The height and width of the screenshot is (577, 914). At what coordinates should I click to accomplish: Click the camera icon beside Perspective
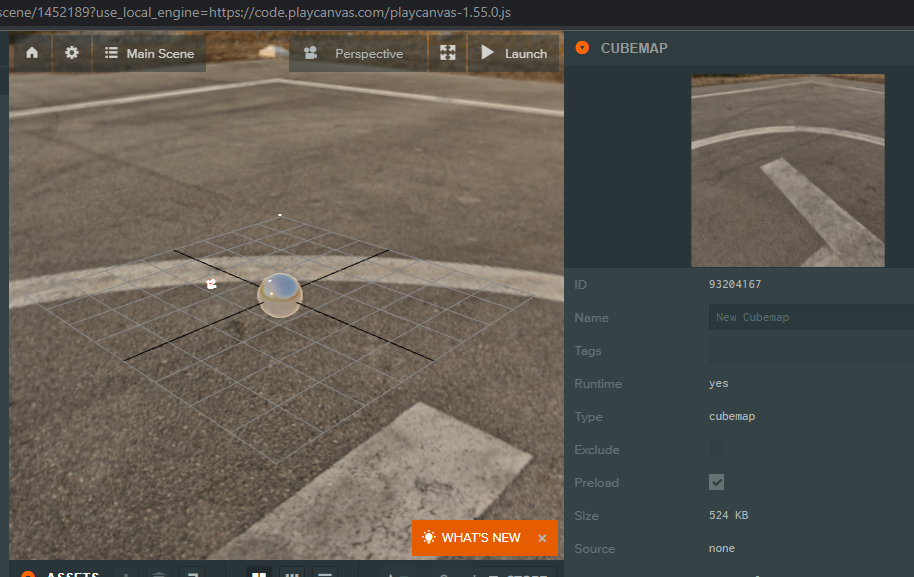click(310, 53)
